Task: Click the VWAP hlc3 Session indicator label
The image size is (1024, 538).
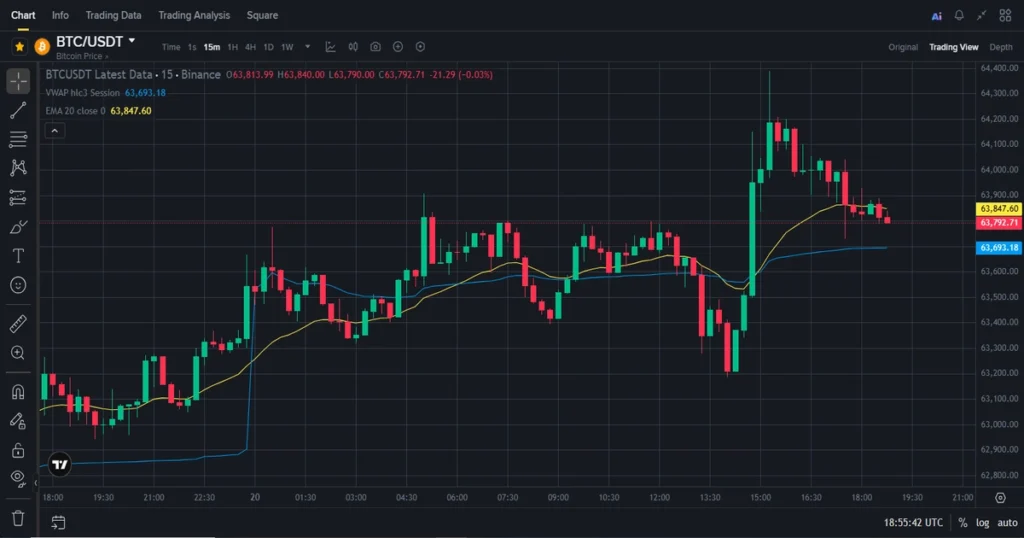Action: click(x=82, y=93)
